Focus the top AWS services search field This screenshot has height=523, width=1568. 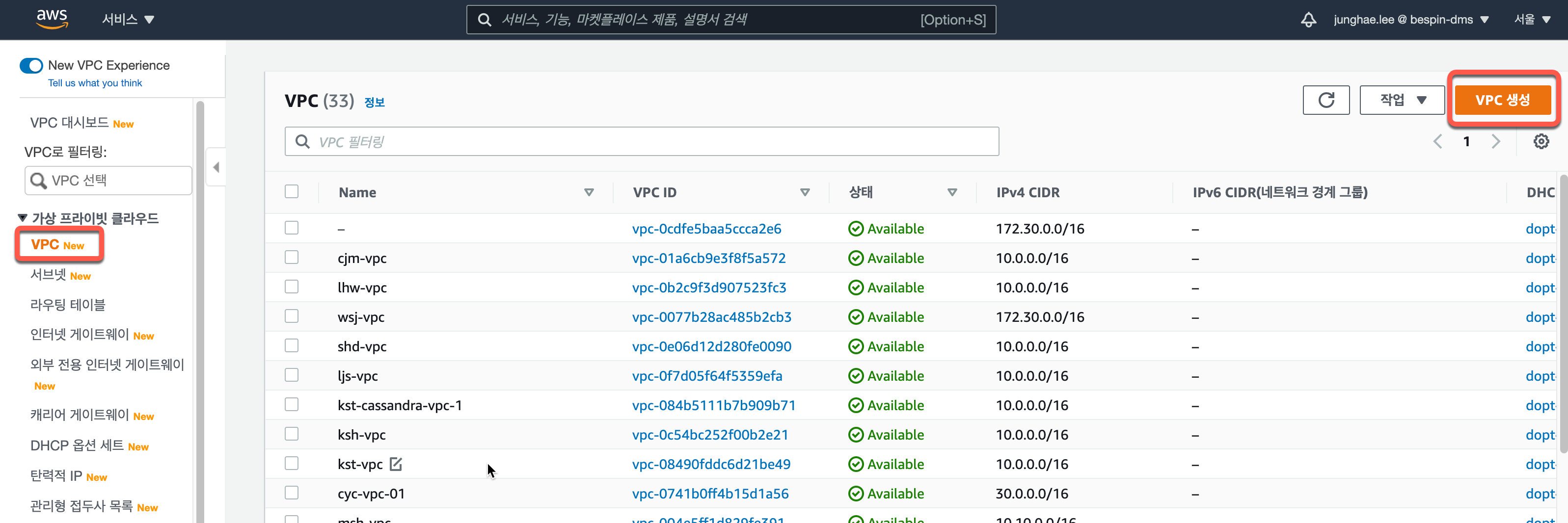tap(731, 20)
